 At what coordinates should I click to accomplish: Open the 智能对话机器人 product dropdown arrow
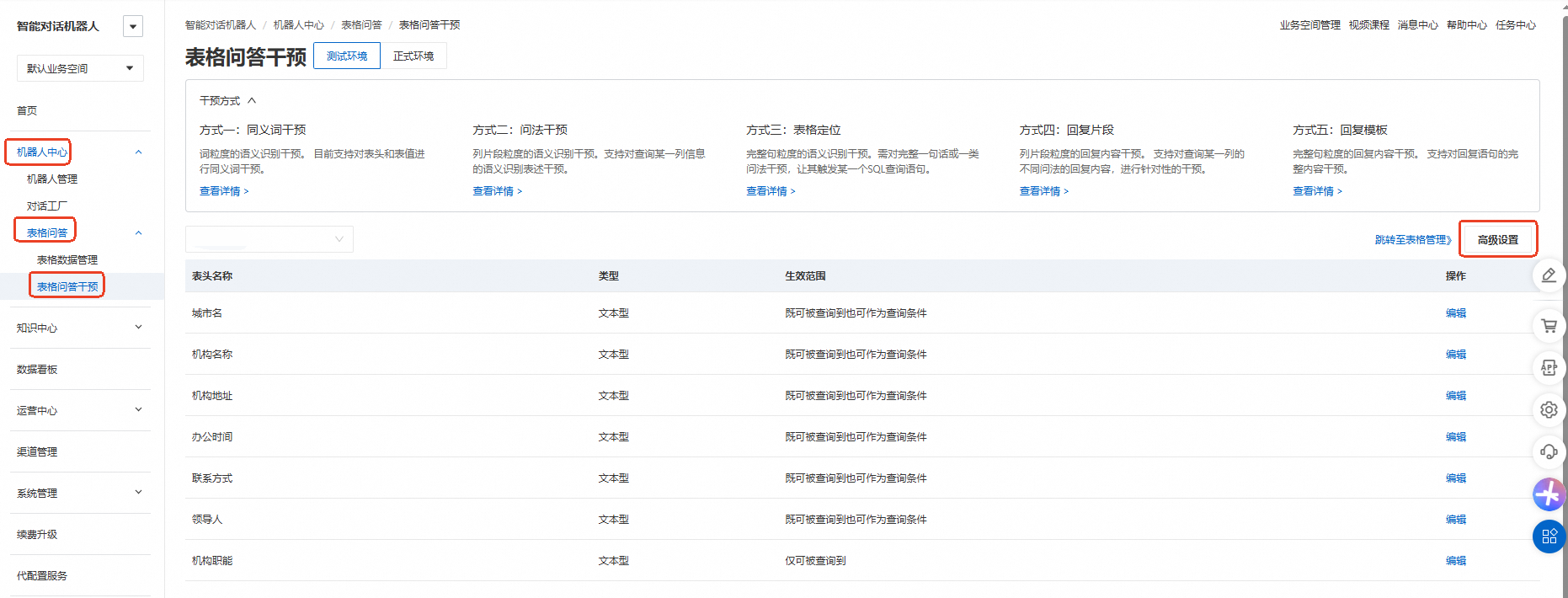coord(133,26)
